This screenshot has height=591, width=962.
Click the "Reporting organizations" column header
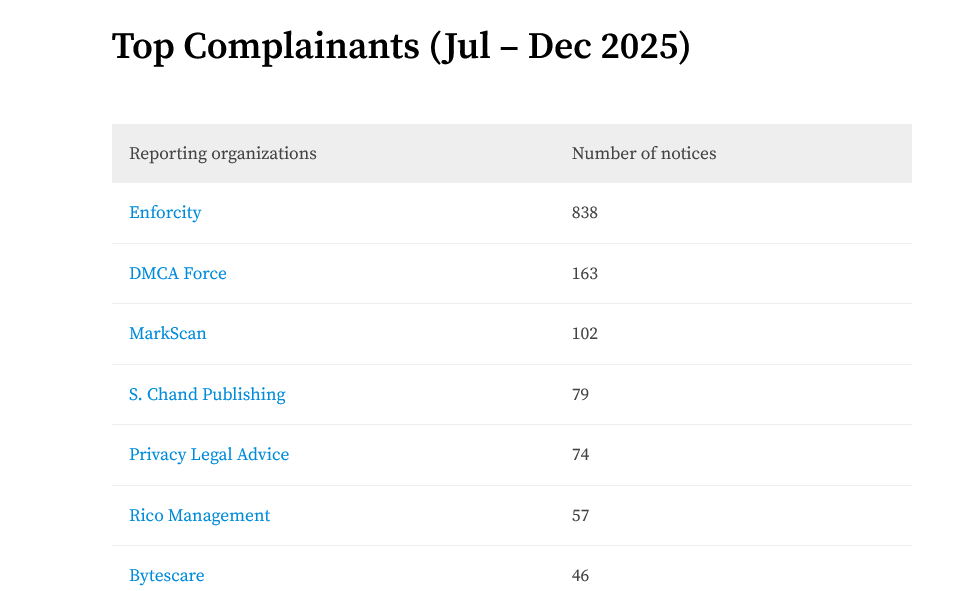tap(223, 154)
